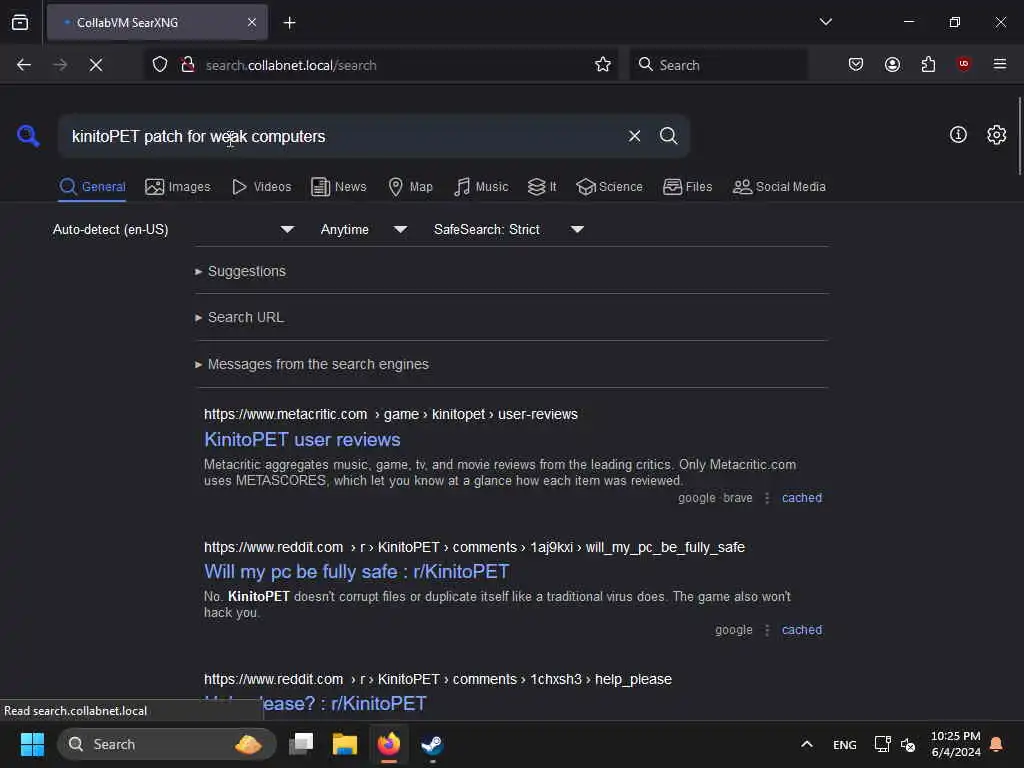Viewport: 1024px width, 768px height.
Task: Open Save to Pocket icon
Action: (x=856, y=65)
